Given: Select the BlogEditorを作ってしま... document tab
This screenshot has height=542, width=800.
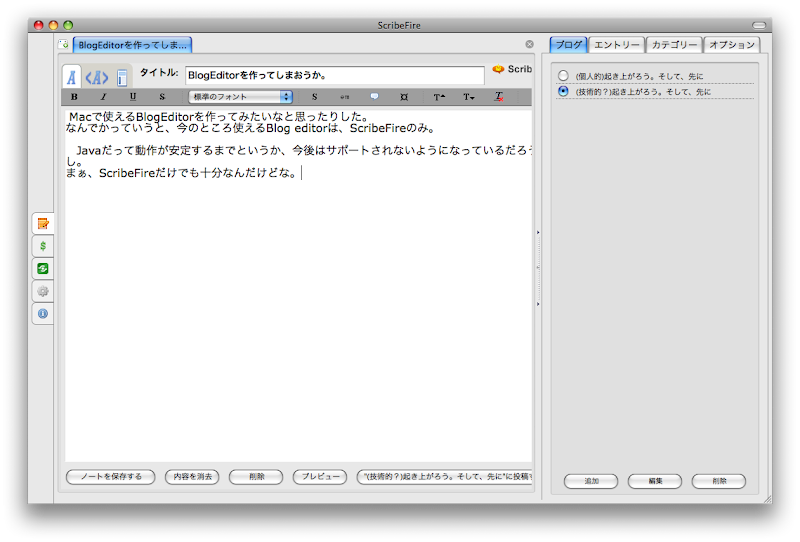Looking at the screenshot, I should (x=133, y=45).
